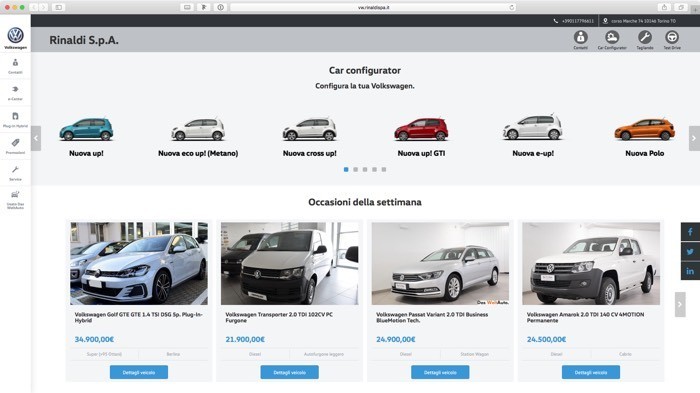Click Dettagli veicolo for the Golf GTE
This screenshot has height=393, width=700.
139,372
